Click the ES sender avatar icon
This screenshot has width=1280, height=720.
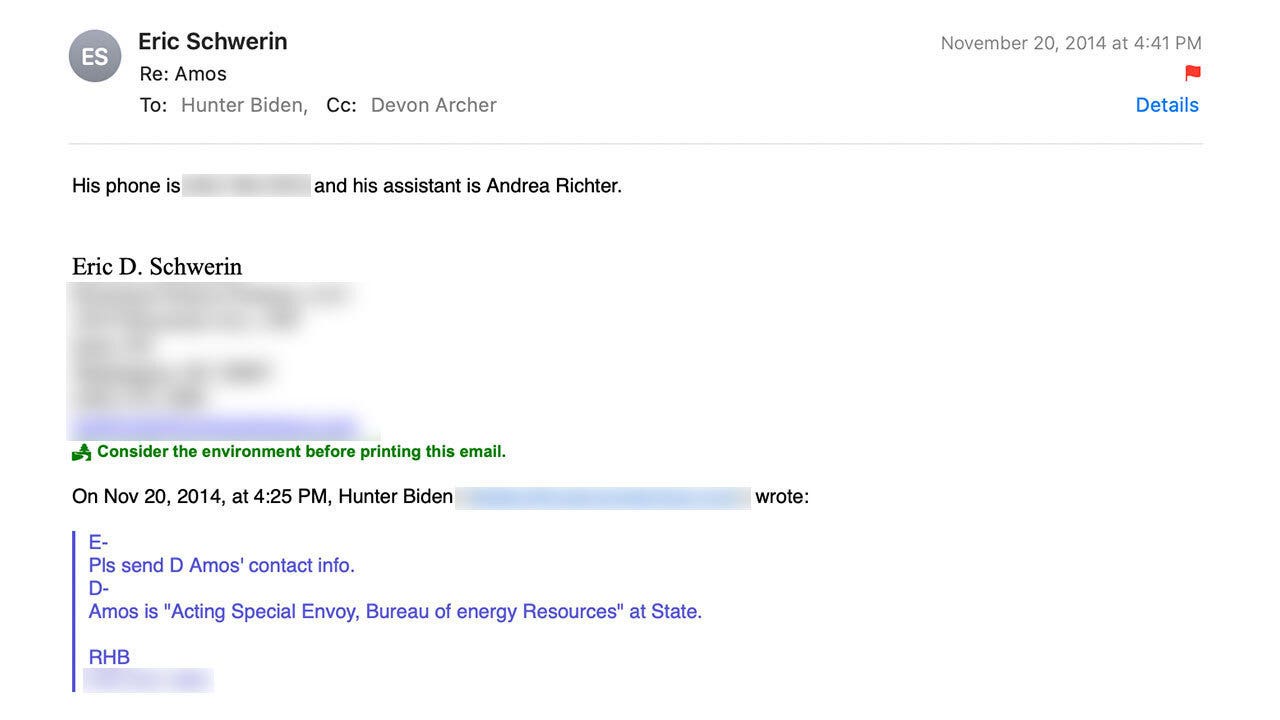(x=95, y=56)
